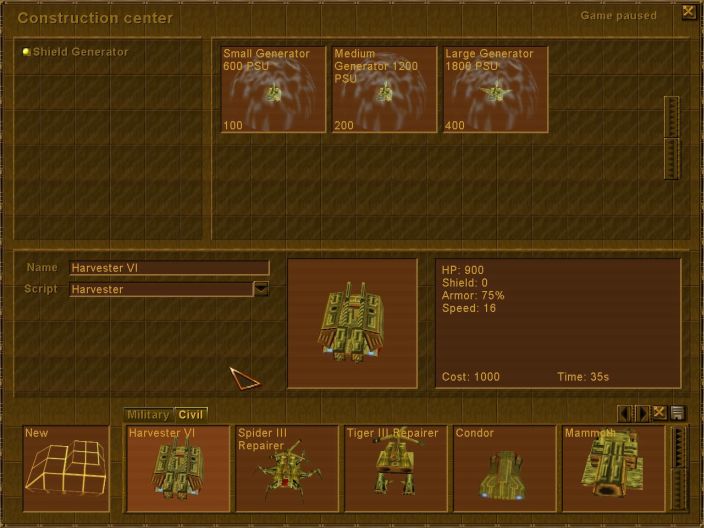Select the Condor unit card
704x528 pixels.
coord(505,468)
